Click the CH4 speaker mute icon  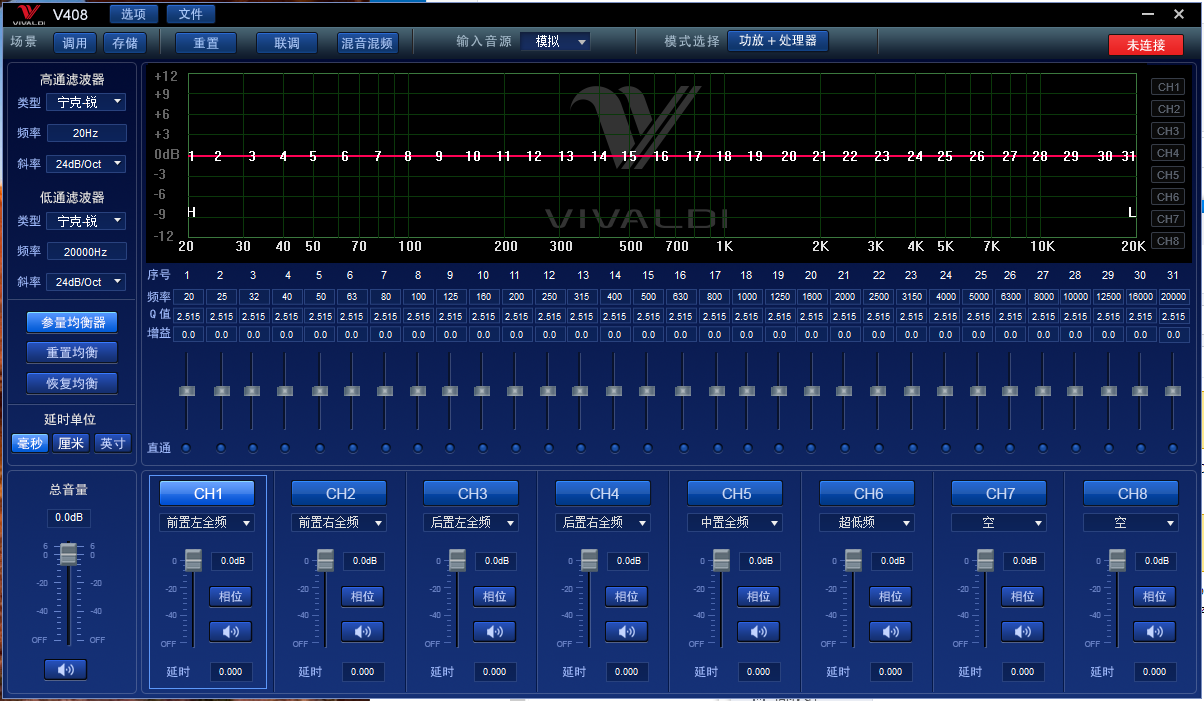click(626, 631)
